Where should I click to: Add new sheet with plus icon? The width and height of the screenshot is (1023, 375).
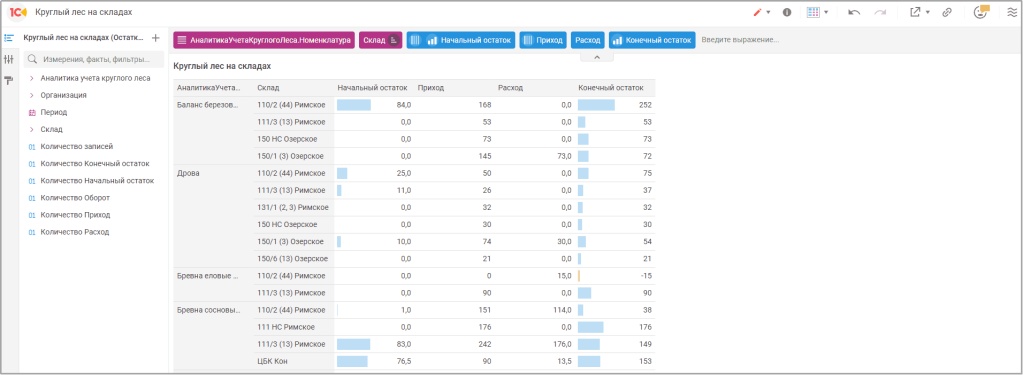point(155,38)
